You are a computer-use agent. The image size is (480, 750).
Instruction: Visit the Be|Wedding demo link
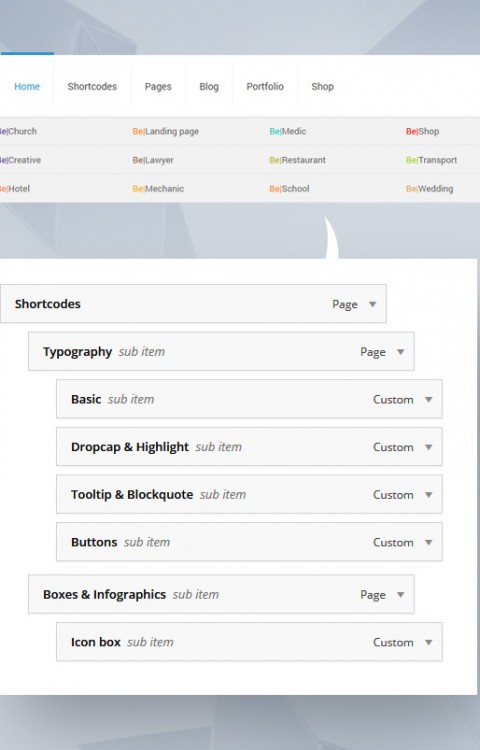coord(429,188)
